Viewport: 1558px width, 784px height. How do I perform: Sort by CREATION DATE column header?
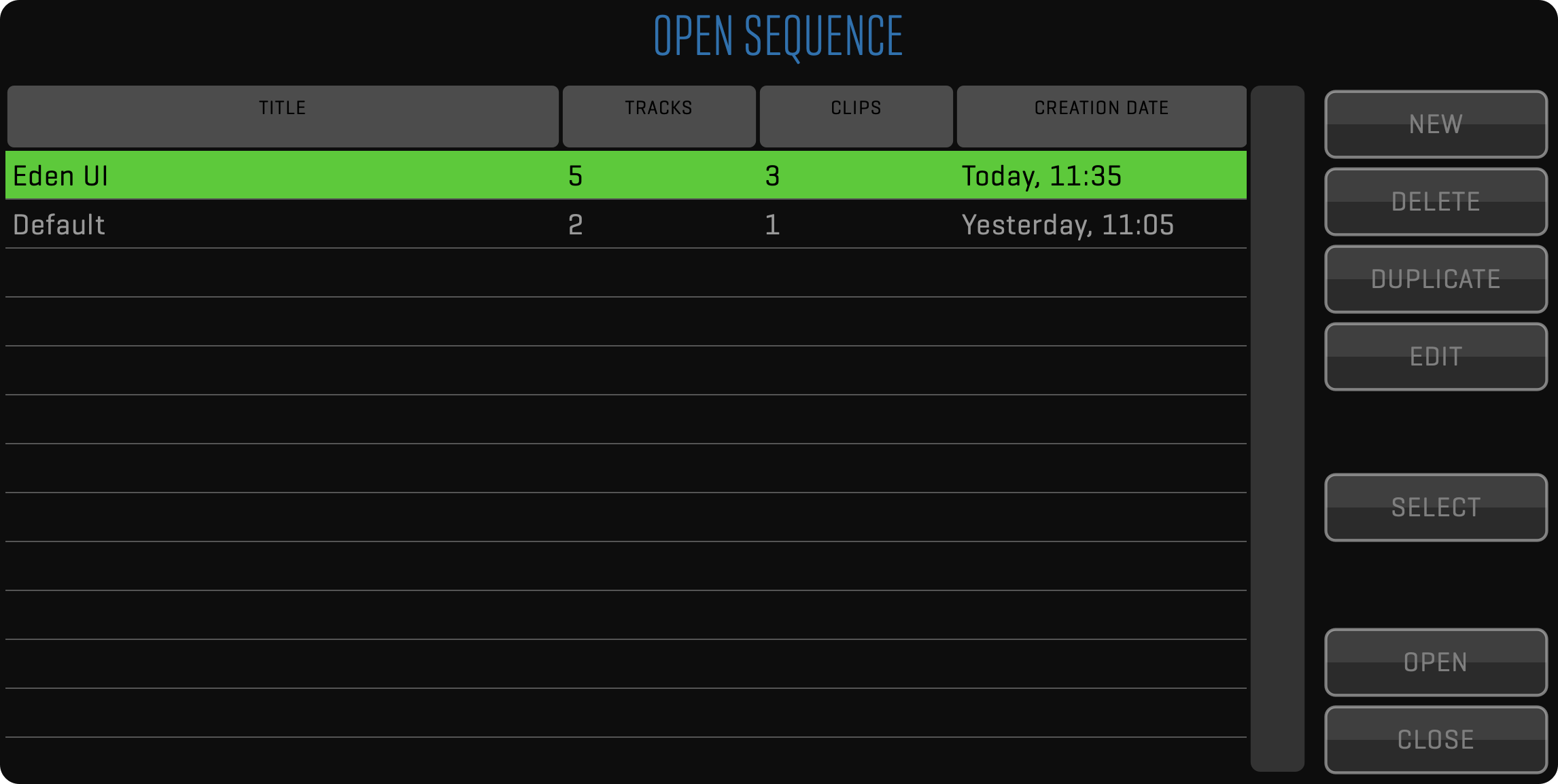pos(1101,116)
